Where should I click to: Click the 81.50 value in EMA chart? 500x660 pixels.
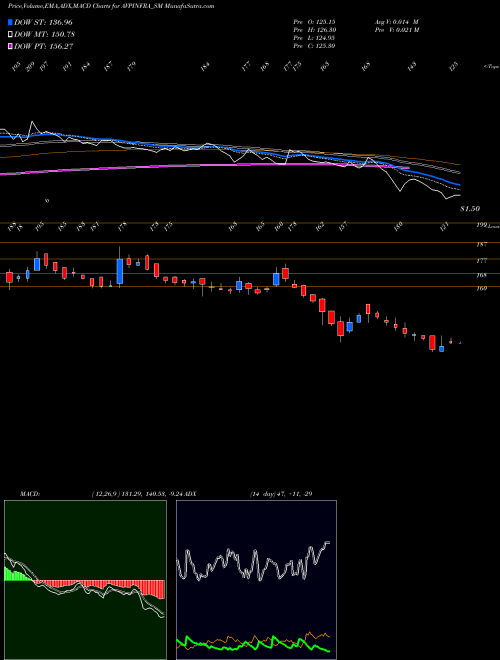click(470, 208)
